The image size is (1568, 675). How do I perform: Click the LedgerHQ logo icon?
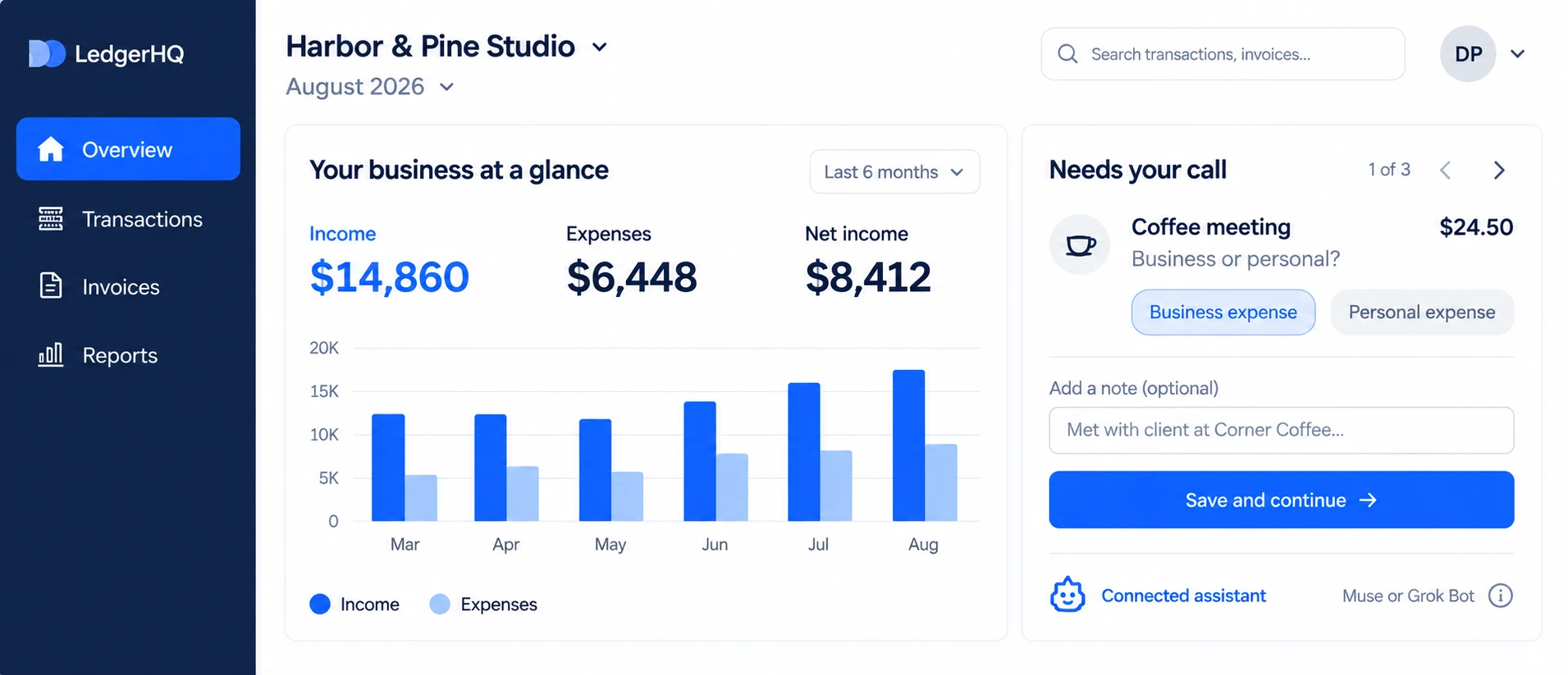(x=47, y=53)
